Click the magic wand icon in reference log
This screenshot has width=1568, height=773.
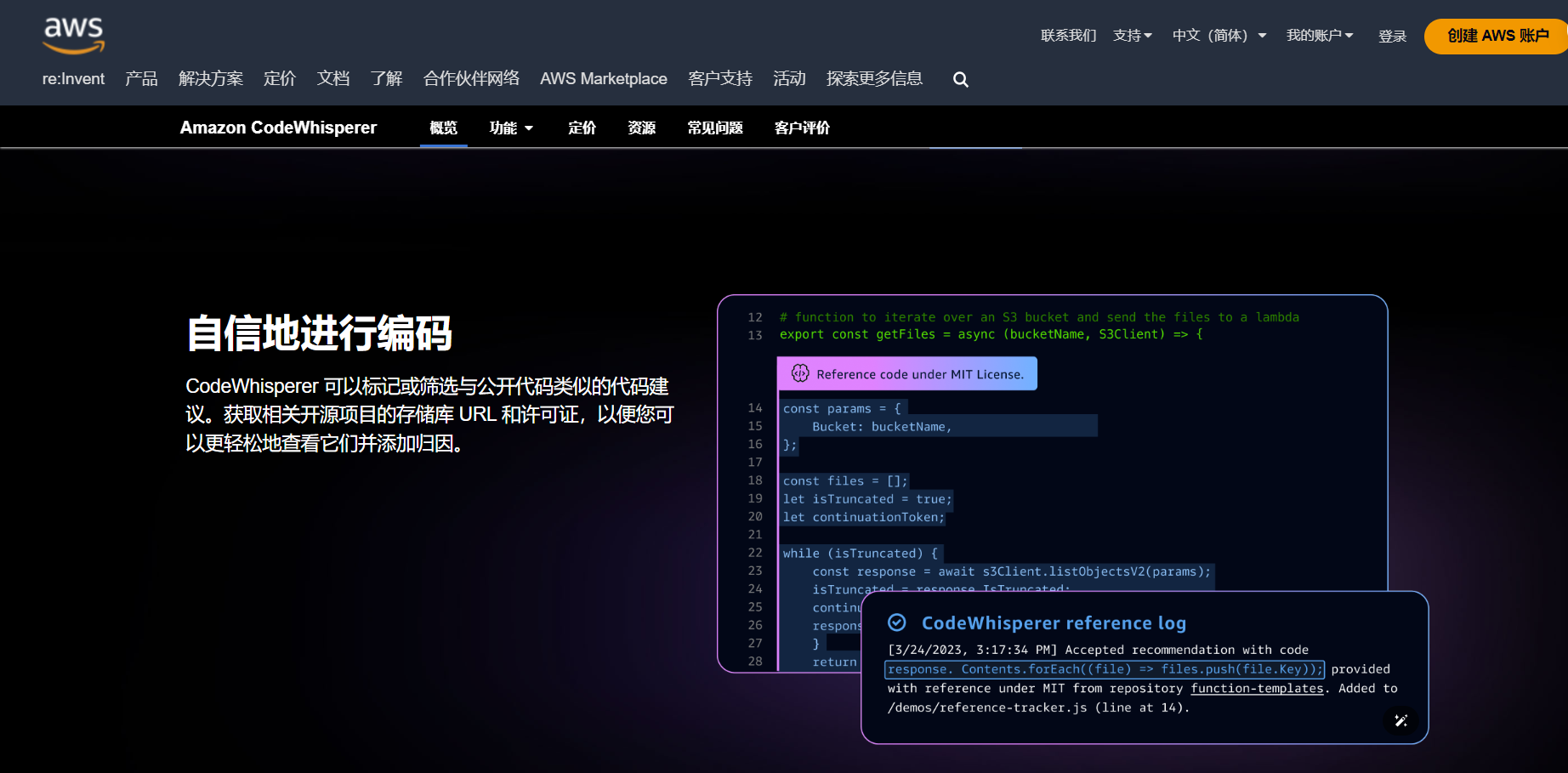[1401, 720]
